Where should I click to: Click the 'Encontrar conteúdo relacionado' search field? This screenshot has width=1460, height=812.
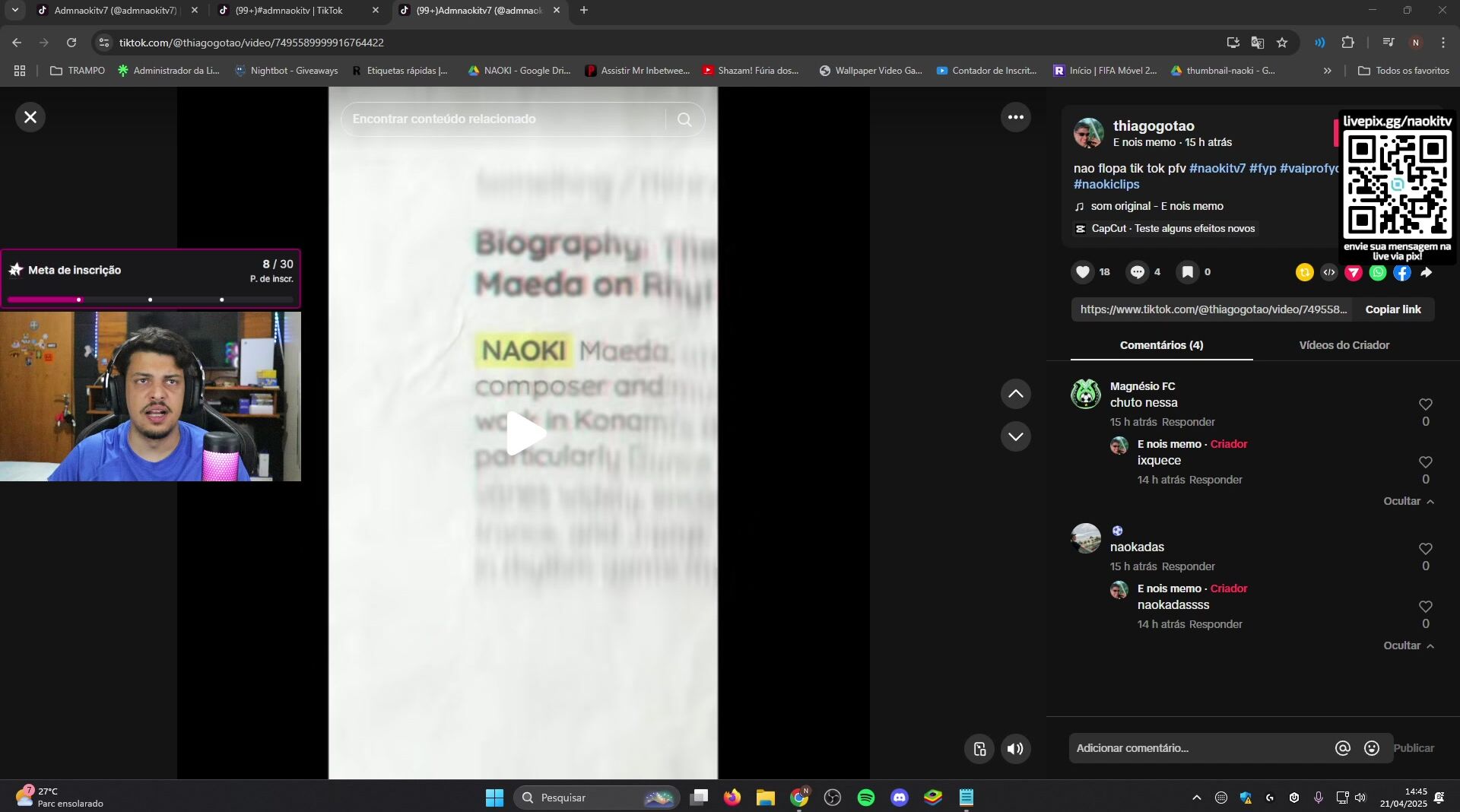coord(502,119)
